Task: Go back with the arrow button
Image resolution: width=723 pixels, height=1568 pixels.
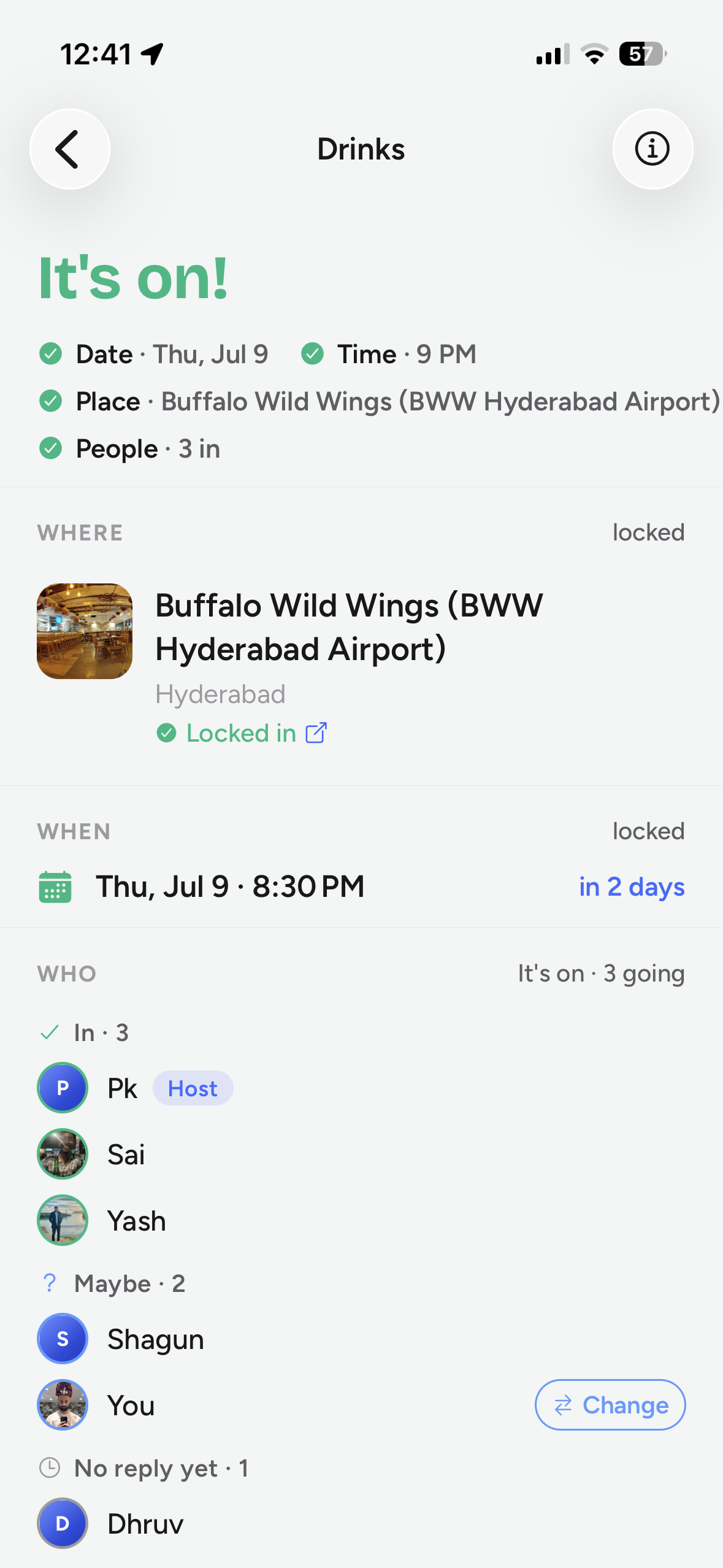Action: click(x=69, y=149)
